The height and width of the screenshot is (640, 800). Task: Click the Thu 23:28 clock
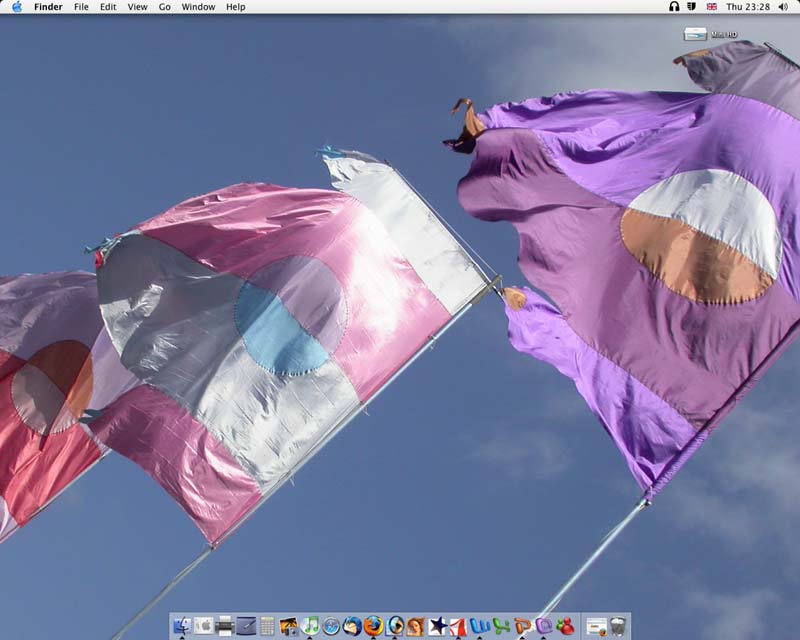[x=748, y=7]
